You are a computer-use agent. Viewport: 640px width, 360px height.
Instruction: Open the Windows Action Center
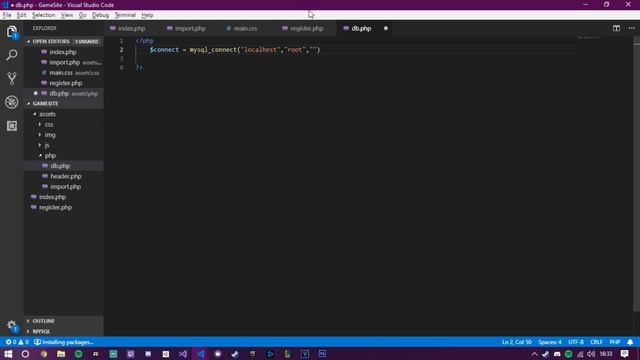point(624,354)
